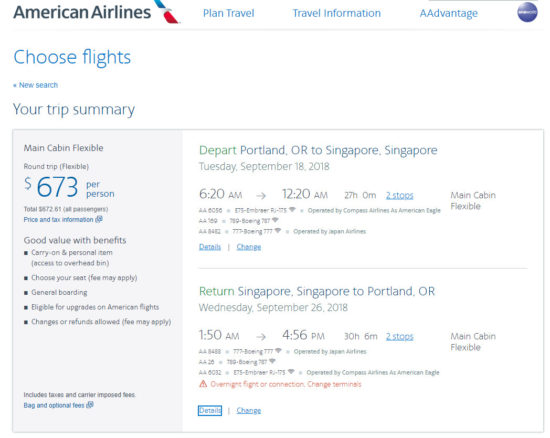Image resolution: width=550 pixels, height=438 pixels.
Task: Click the Wi-Fi icon beside AA 26 Boeing 787
Action: (272, 361)
